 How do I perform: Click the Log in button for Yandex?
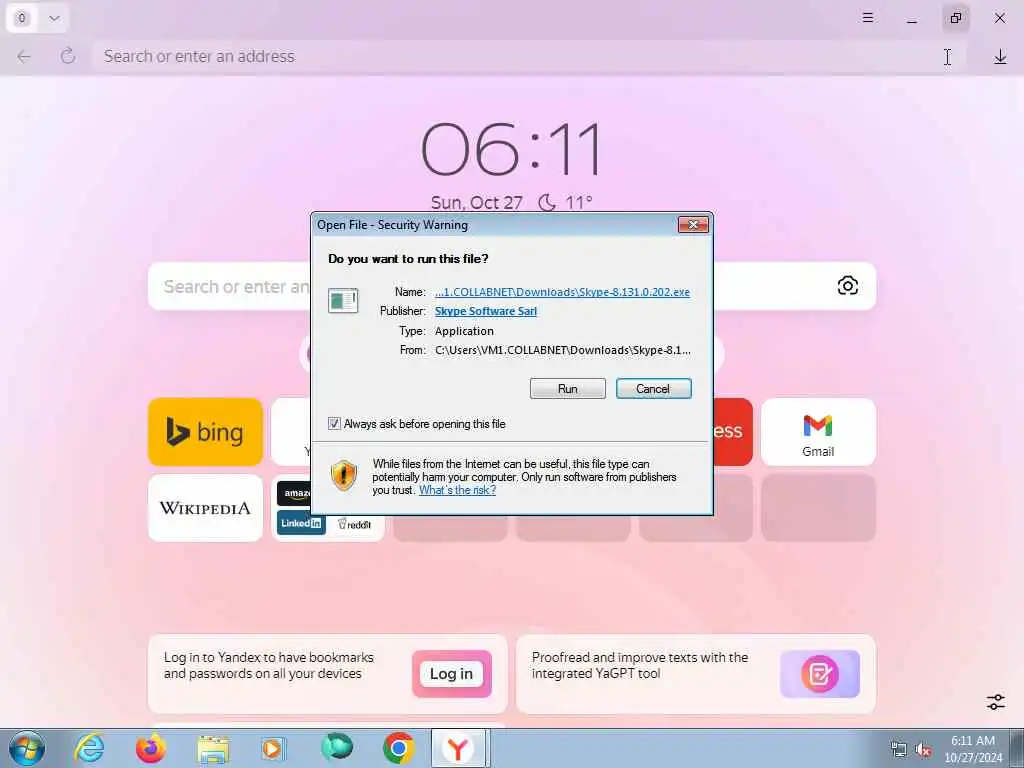(x=451, y=674)
